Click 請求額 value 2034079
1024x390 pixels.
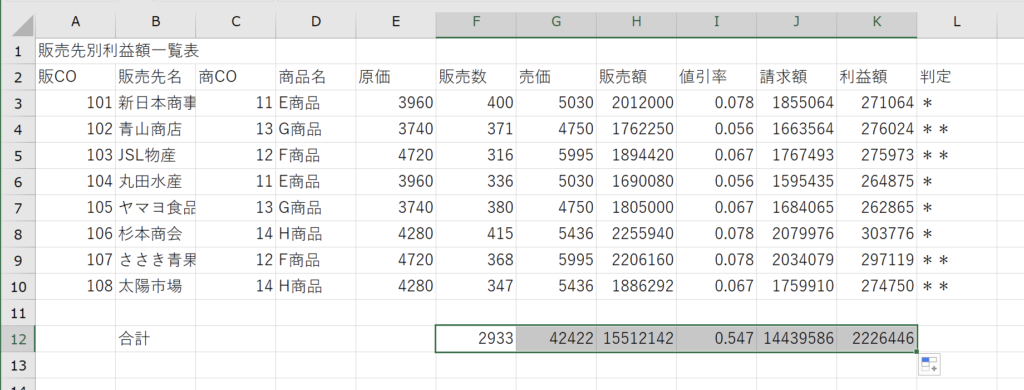(796, 260)
